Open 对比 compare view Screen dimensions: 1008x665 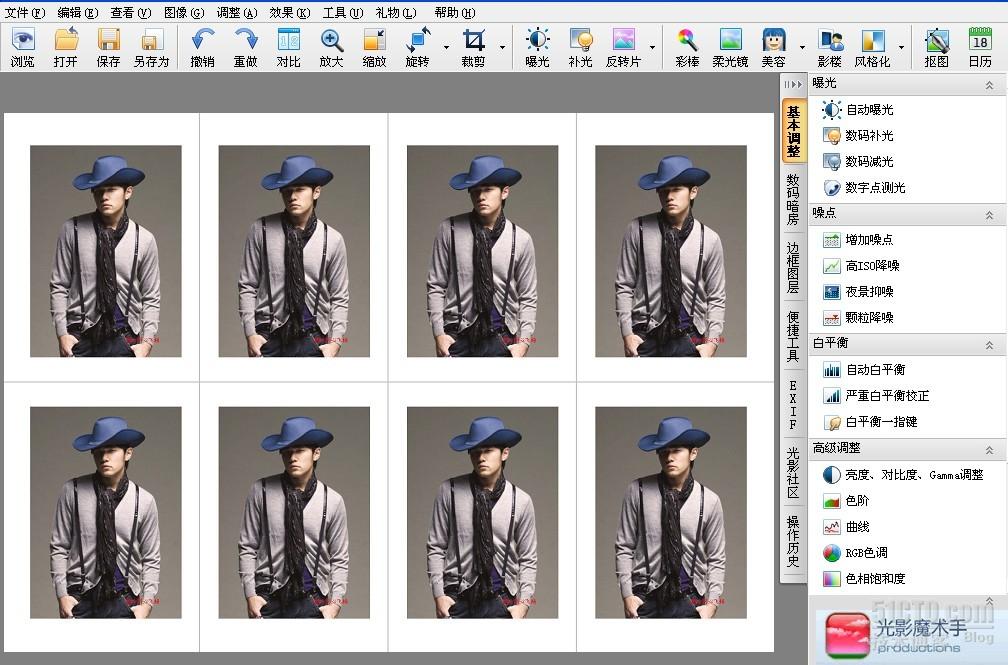click(289, 48)
